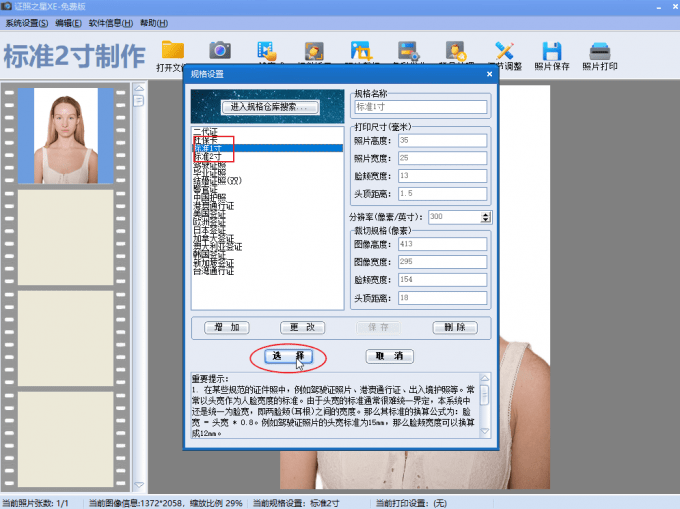Click the camera capture toolbar icon
This screenshot has width=680, height=509.
[220, 50]
